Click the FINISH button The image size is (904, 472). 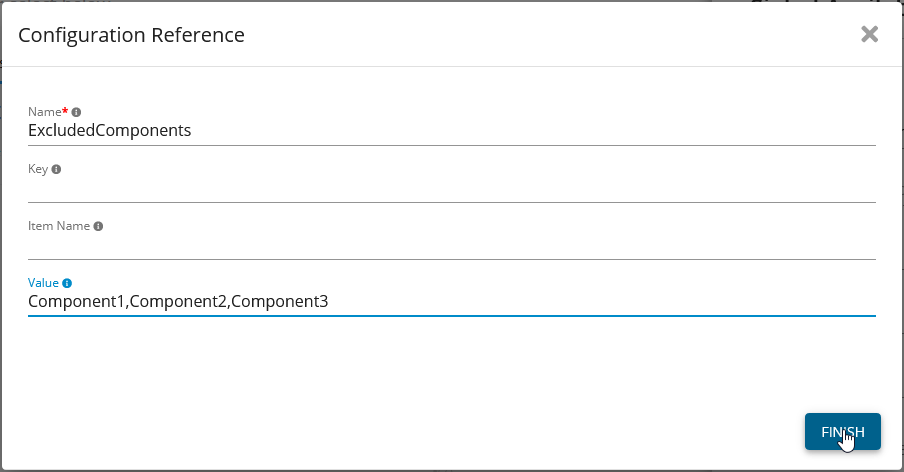pos(842,431)
